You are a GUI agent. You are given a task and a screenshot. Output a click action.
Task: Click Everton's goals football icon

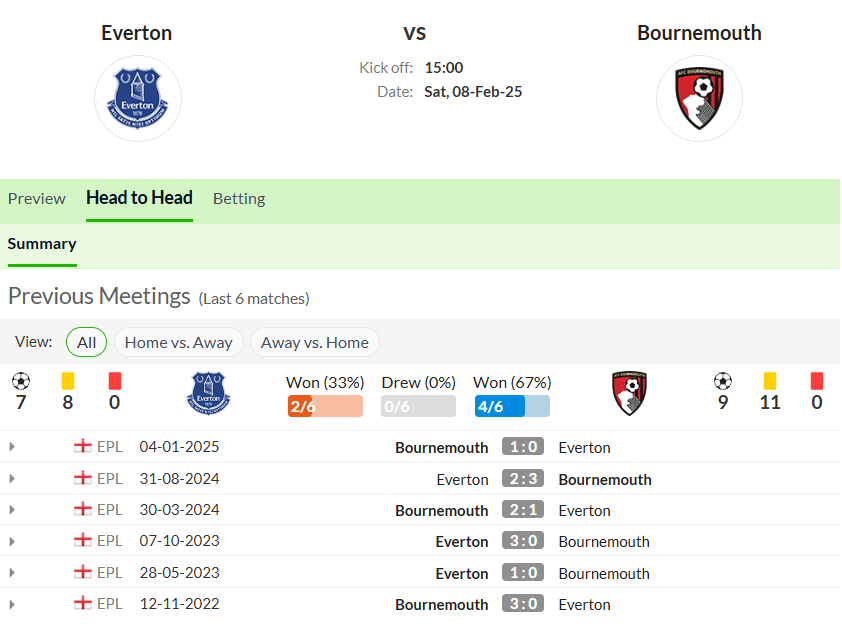click(21, 381)
